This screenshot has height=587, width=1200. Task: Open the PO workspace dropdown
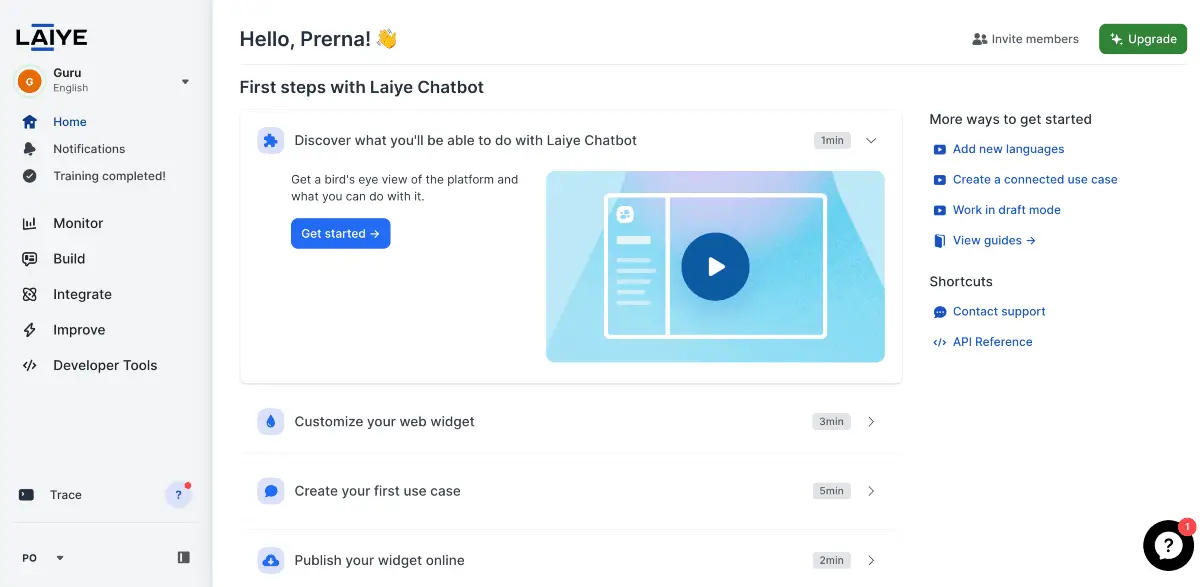tap(43, 558)
